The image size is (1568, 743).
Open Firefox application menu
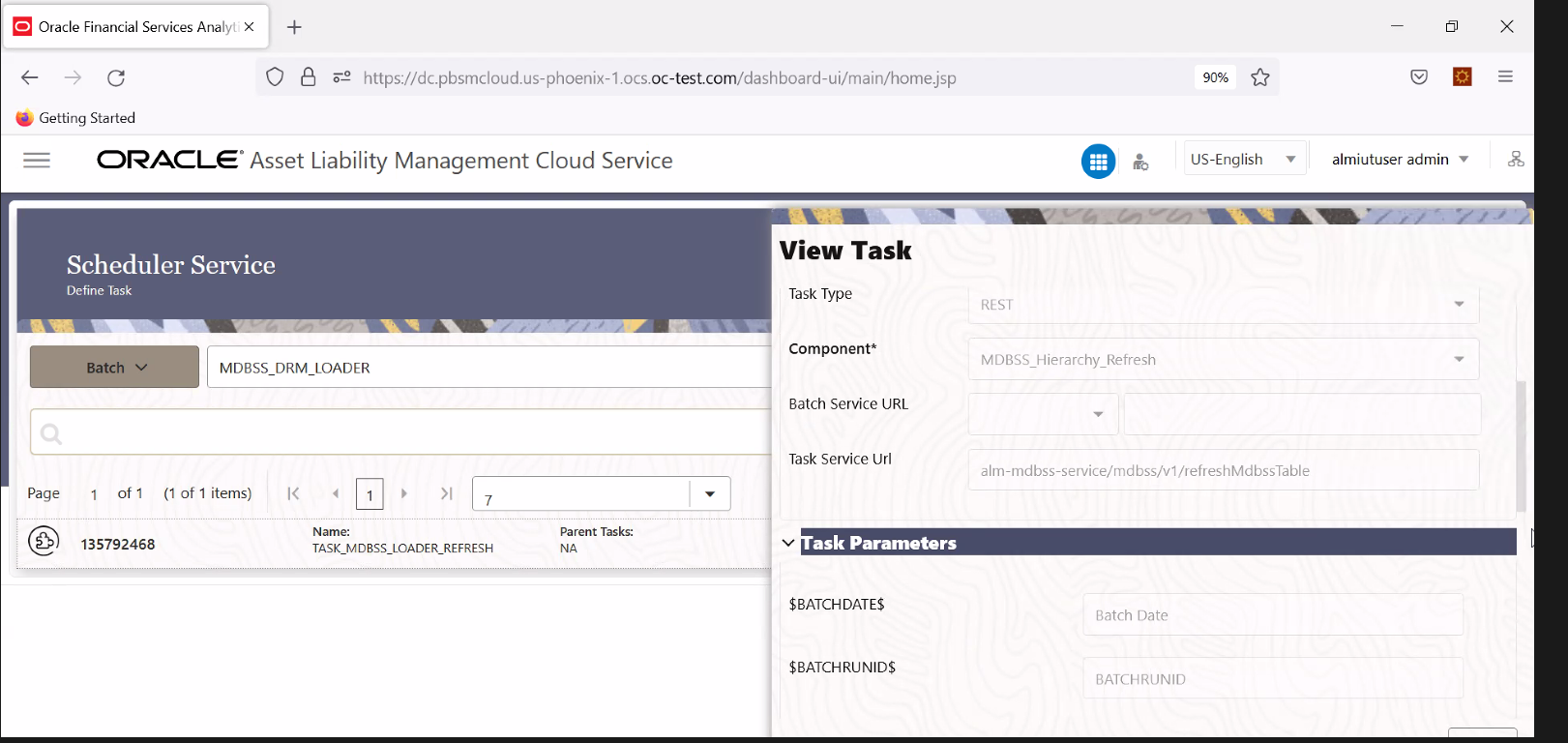point(1505,76)
